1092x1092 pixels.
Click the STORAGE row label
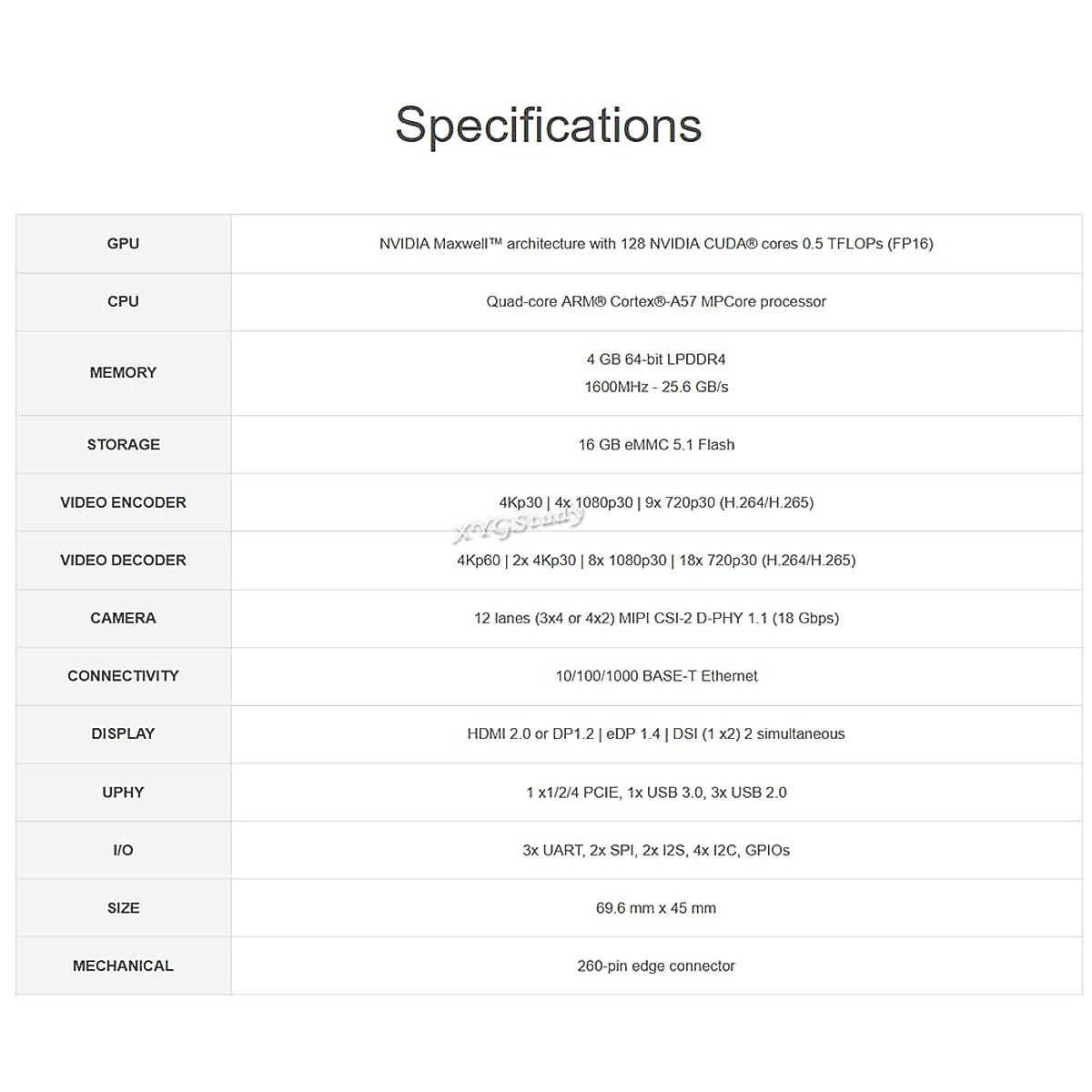[x=123, y=445]
